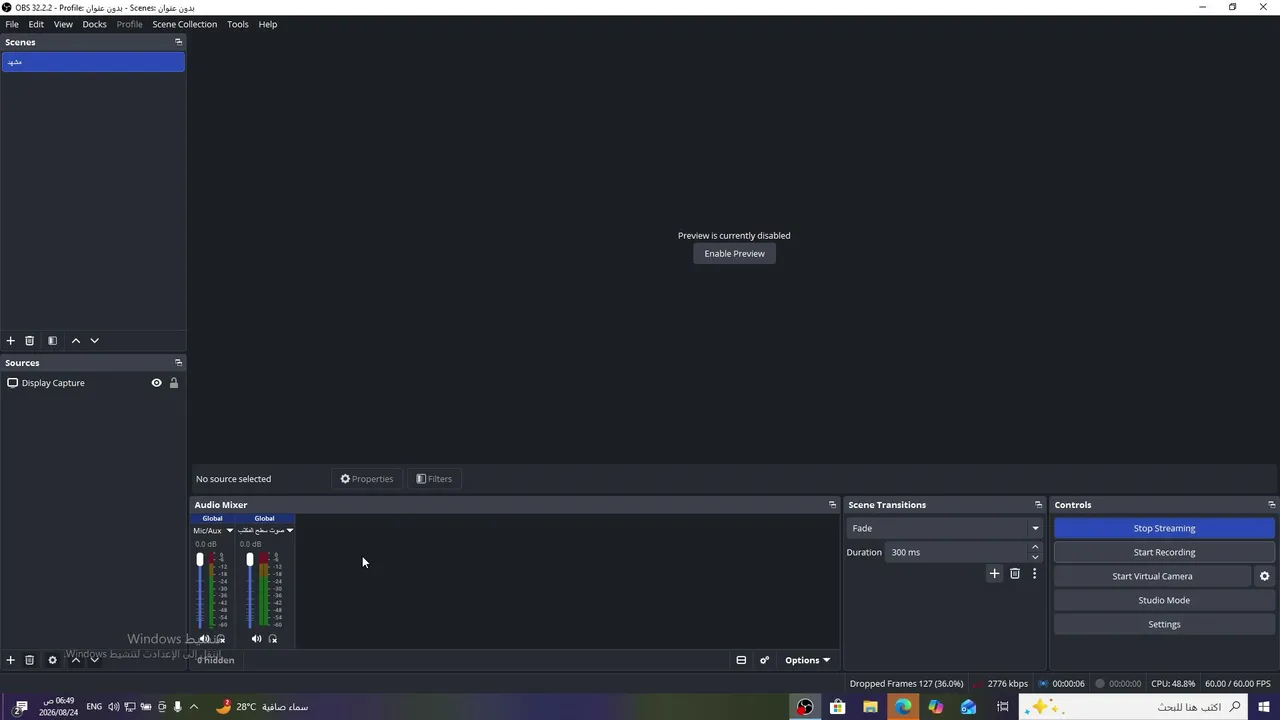
Task: Add a new source with the Sources plus icon
Action: pyautogui.click(x=11, y=660)
